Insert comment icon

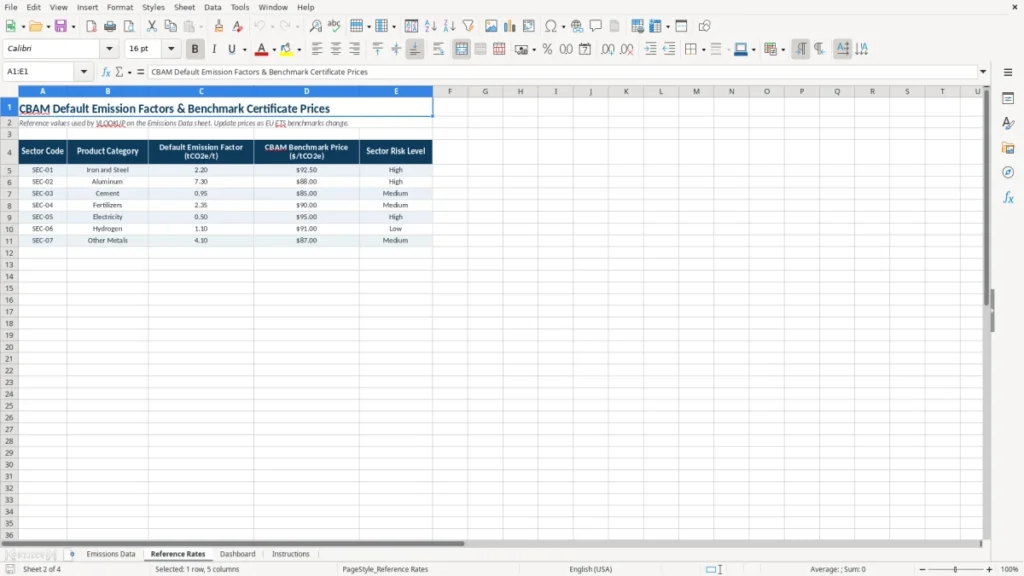pyautogui.click(x=596, y=26)
